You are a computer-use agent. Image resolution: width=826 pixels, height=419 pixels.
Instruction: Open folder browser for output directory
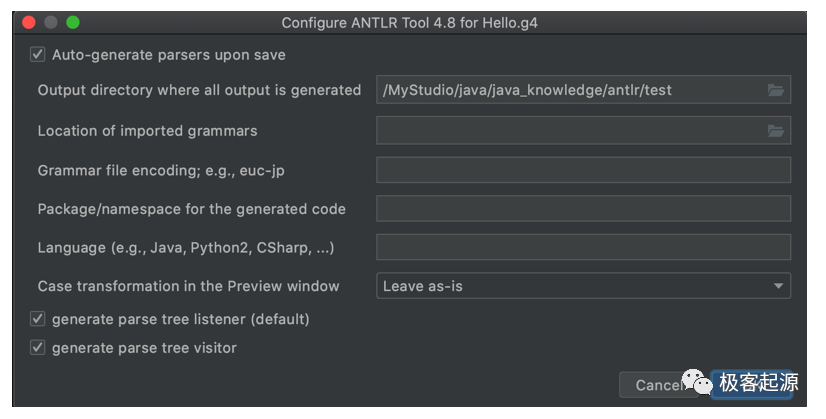pyautogui.click(x=775, y=90)
